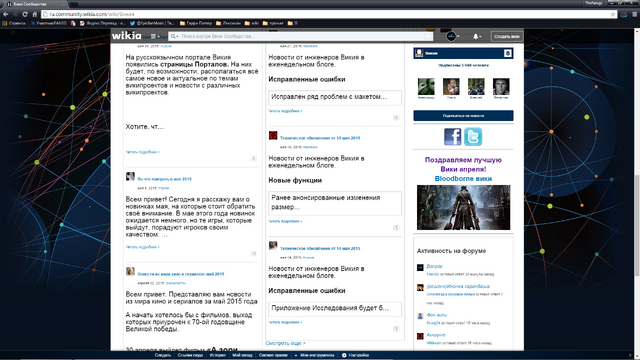Click second subscriber avatar with shirtless photo
Screen dimensions: 640x360
tap(451, 87)
